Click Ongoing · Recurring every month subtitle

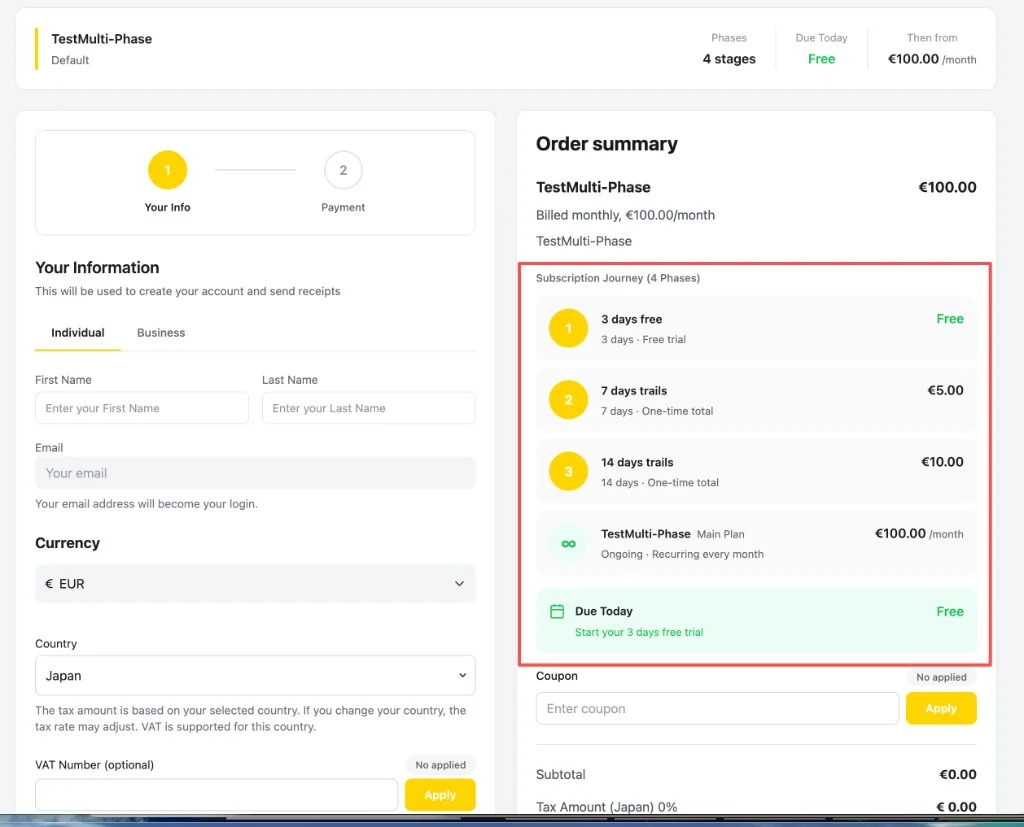coord(682,554)
